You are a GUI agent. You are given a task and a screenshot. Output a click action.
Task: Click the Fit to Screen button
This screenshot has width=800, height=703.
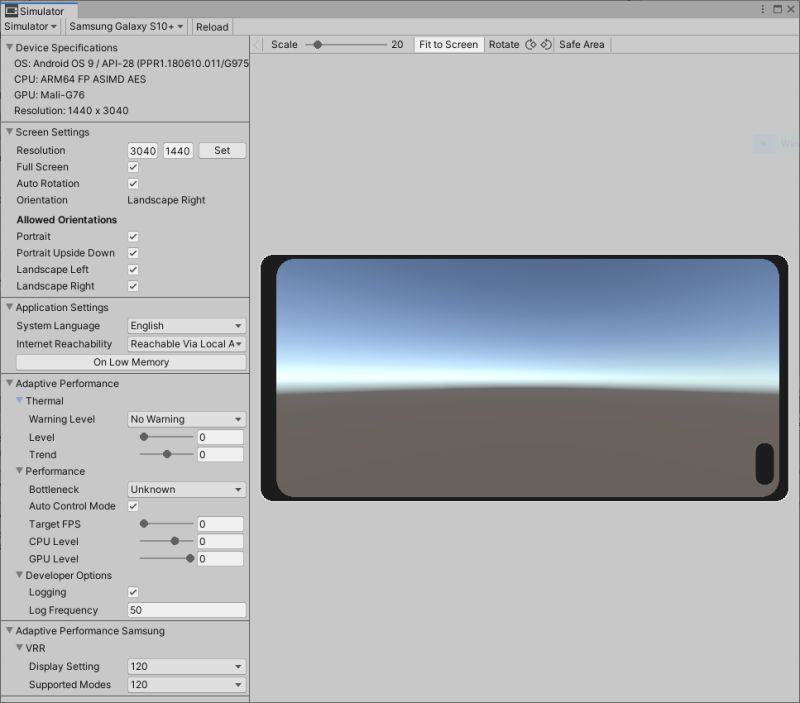click(448, 44)
